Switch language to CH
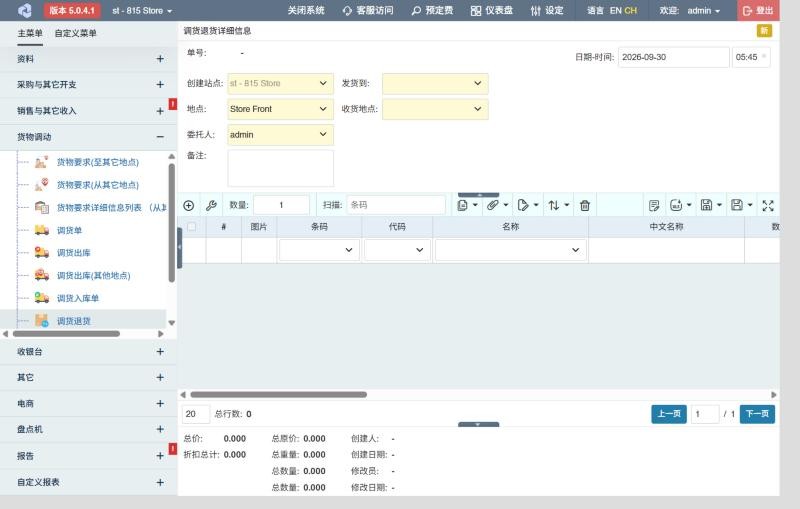Screen dimensions: 800x509 tap(631, 10)
